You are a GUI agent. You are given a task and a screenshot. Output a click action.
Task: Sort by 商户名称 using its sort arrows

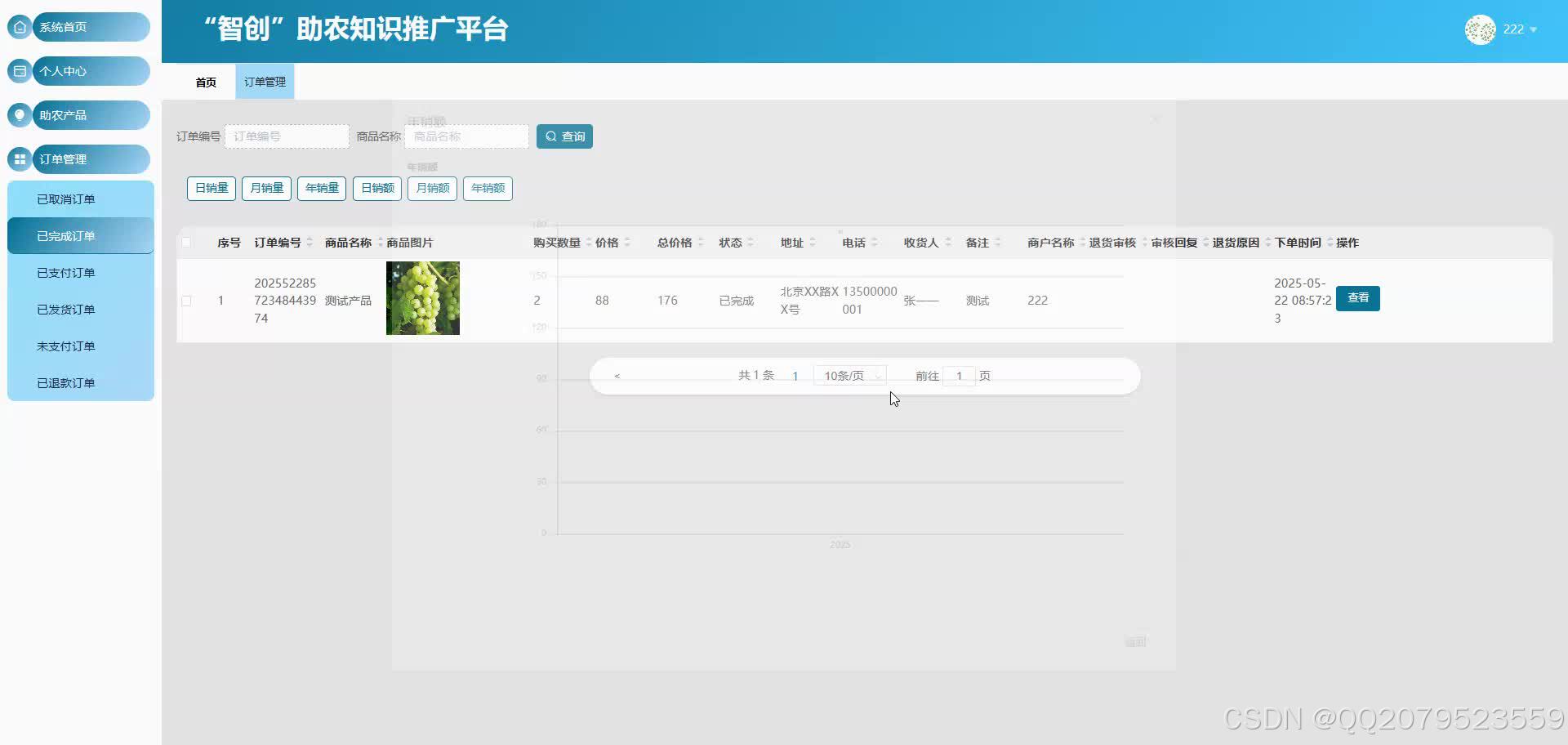click(x=1083, y=243)
